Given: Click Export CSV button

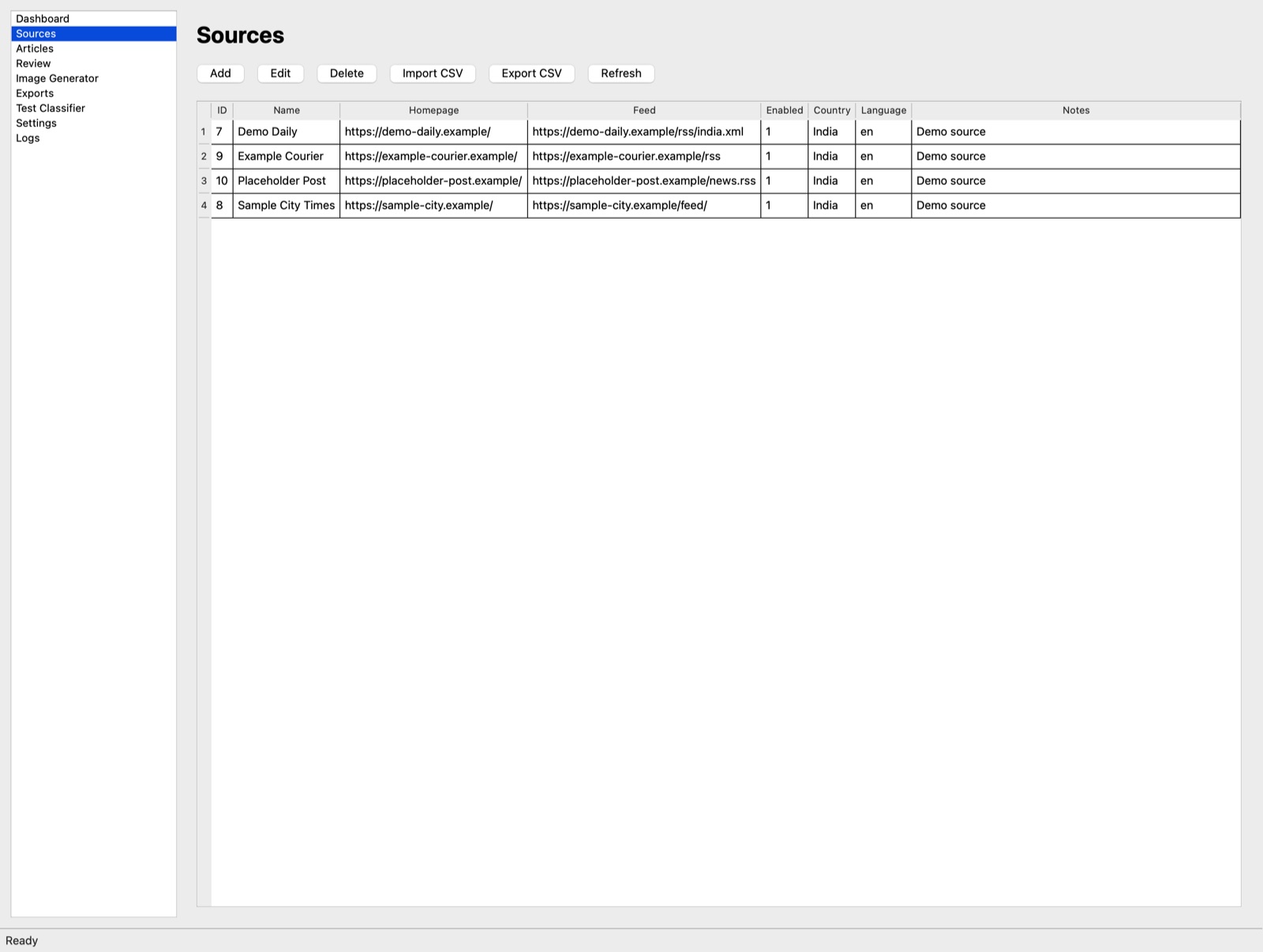Looking at the screenshot, I should pyautogui.click(x=532, y=73).
